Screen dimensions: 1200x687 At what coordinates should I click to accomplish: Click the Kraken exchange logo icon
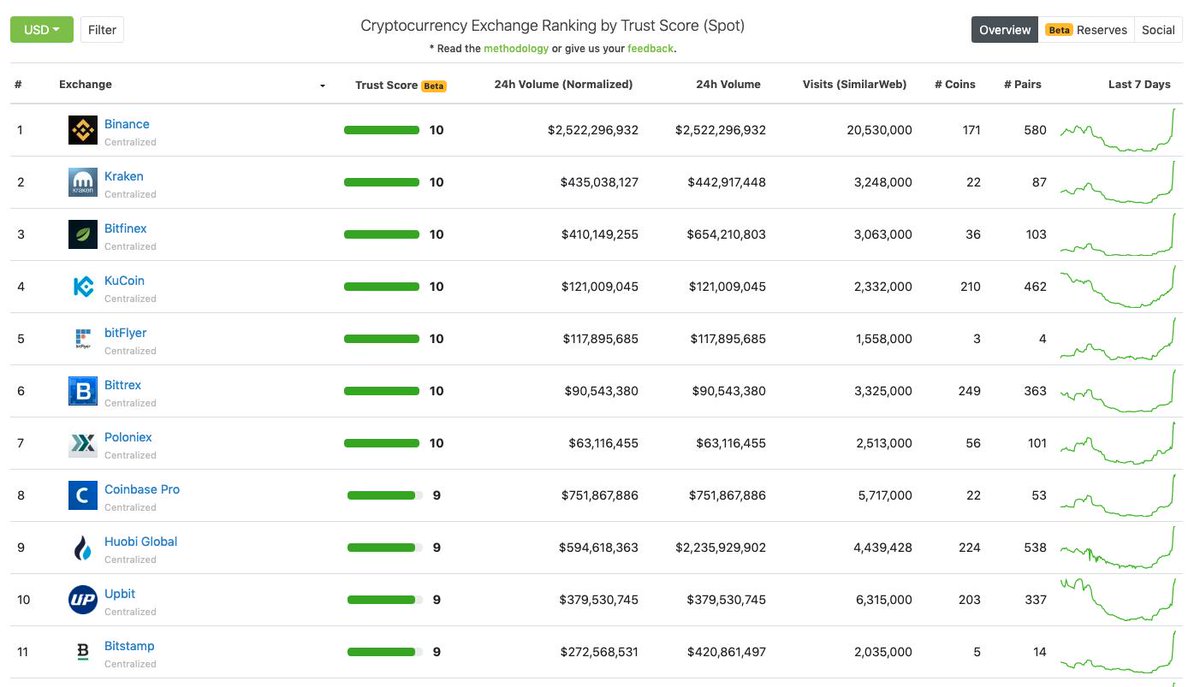click(83, 182)
